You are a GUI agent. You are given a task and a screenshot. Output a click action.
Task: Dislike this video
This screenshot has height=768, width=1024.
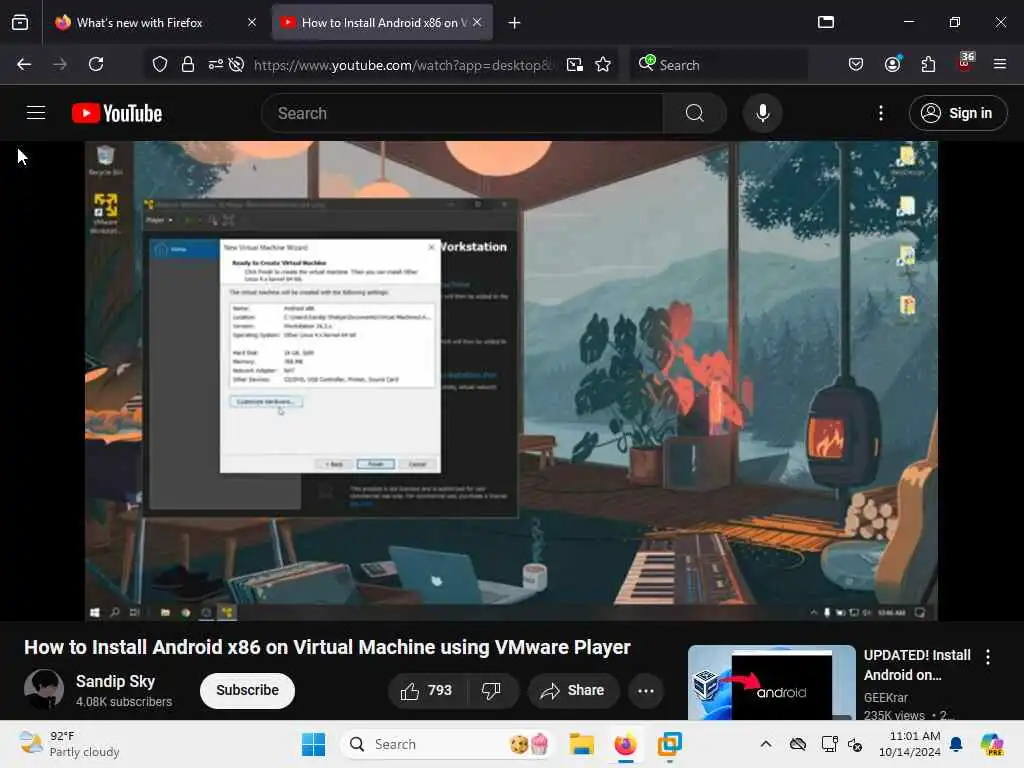(492, 690)
